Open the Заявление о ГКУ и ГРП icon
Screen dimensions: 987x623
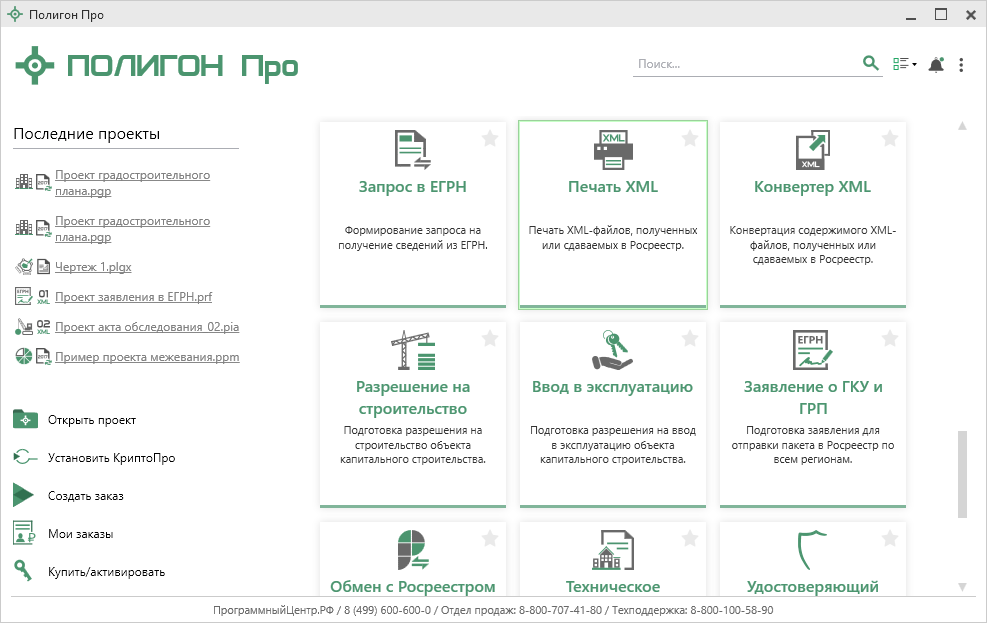tap(812, 350)
